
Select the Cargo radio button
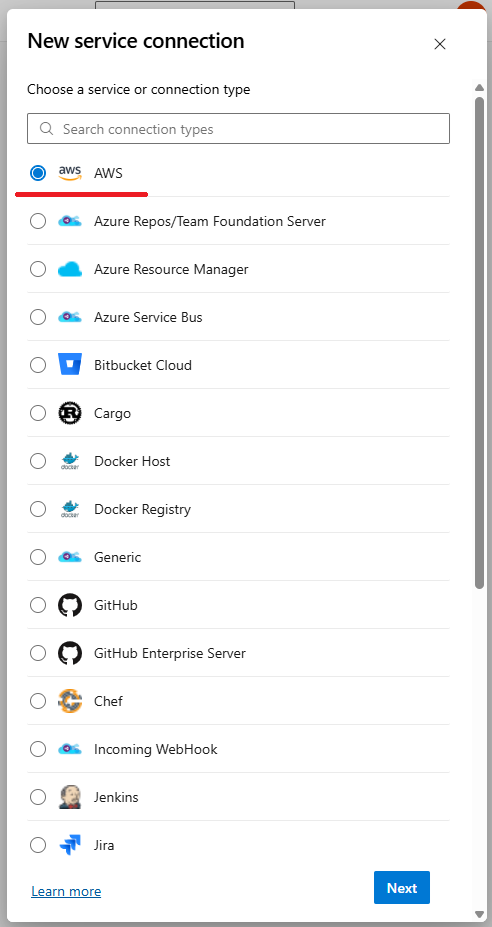click(38, 413)
